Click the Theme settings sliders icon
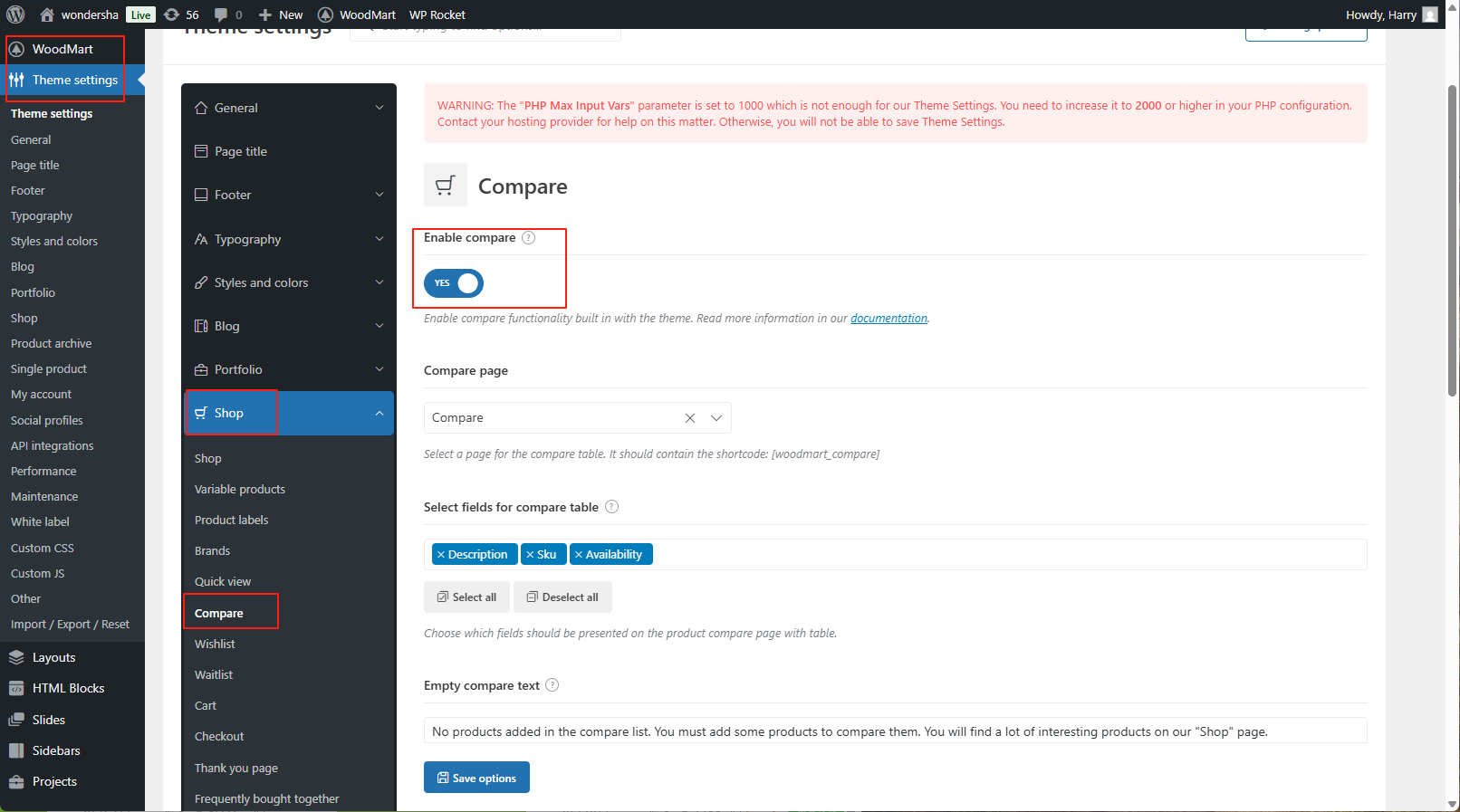 (16, 80)
